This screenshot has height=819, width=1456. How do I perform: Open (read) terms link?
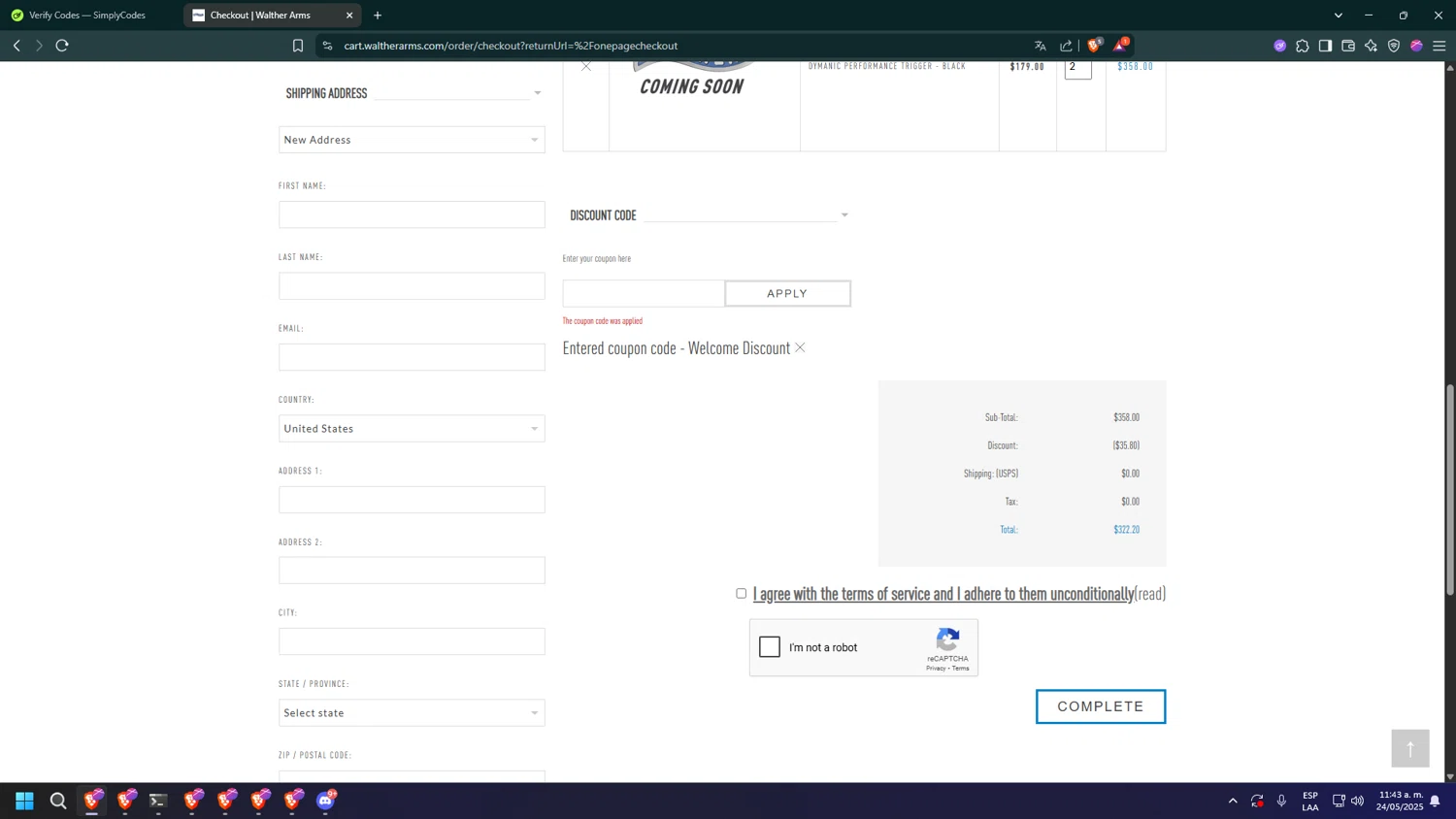[x=1150, y=594]
